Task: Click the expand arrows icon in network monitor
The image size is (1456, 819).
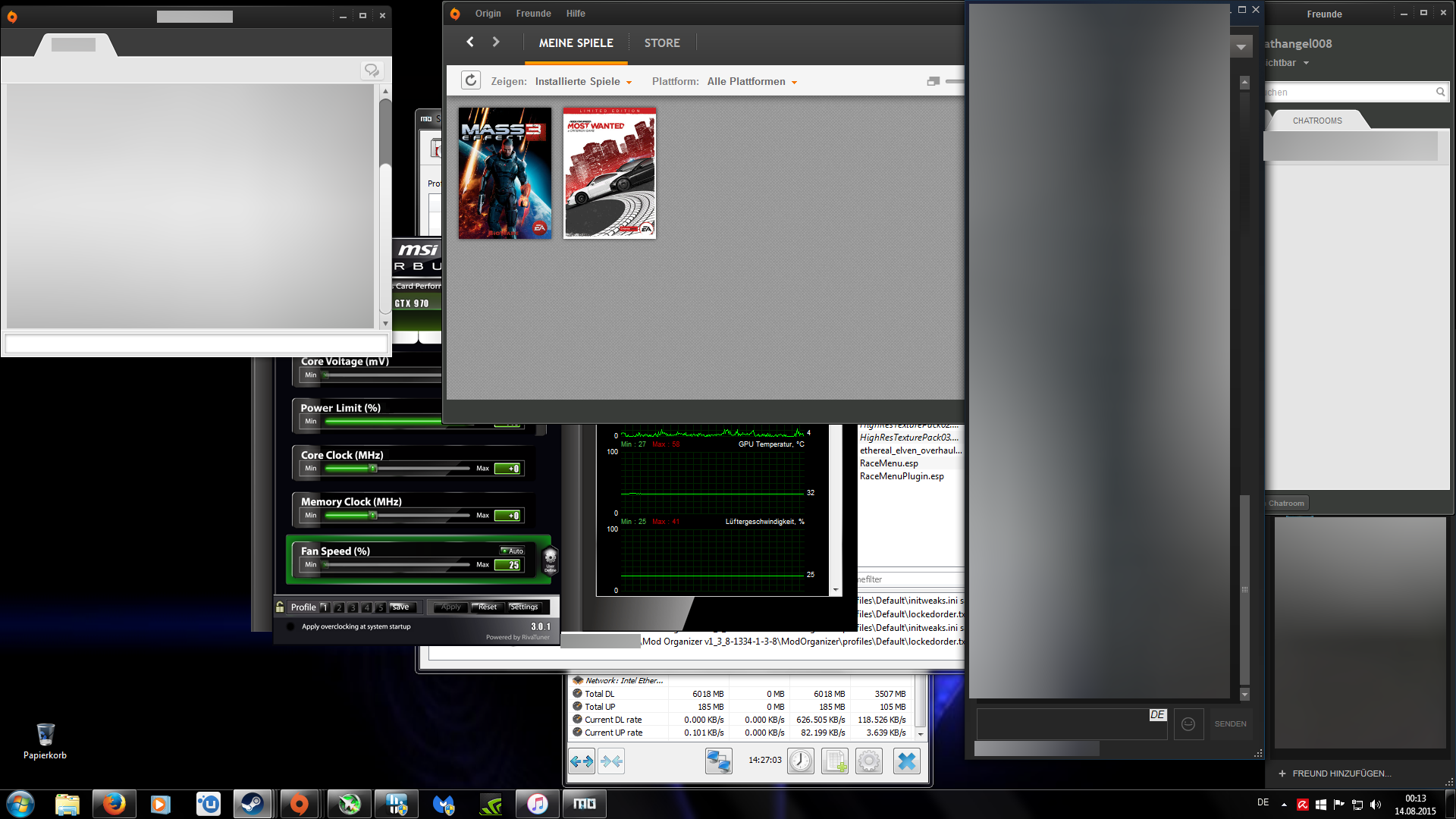Action: coord(582,761)
